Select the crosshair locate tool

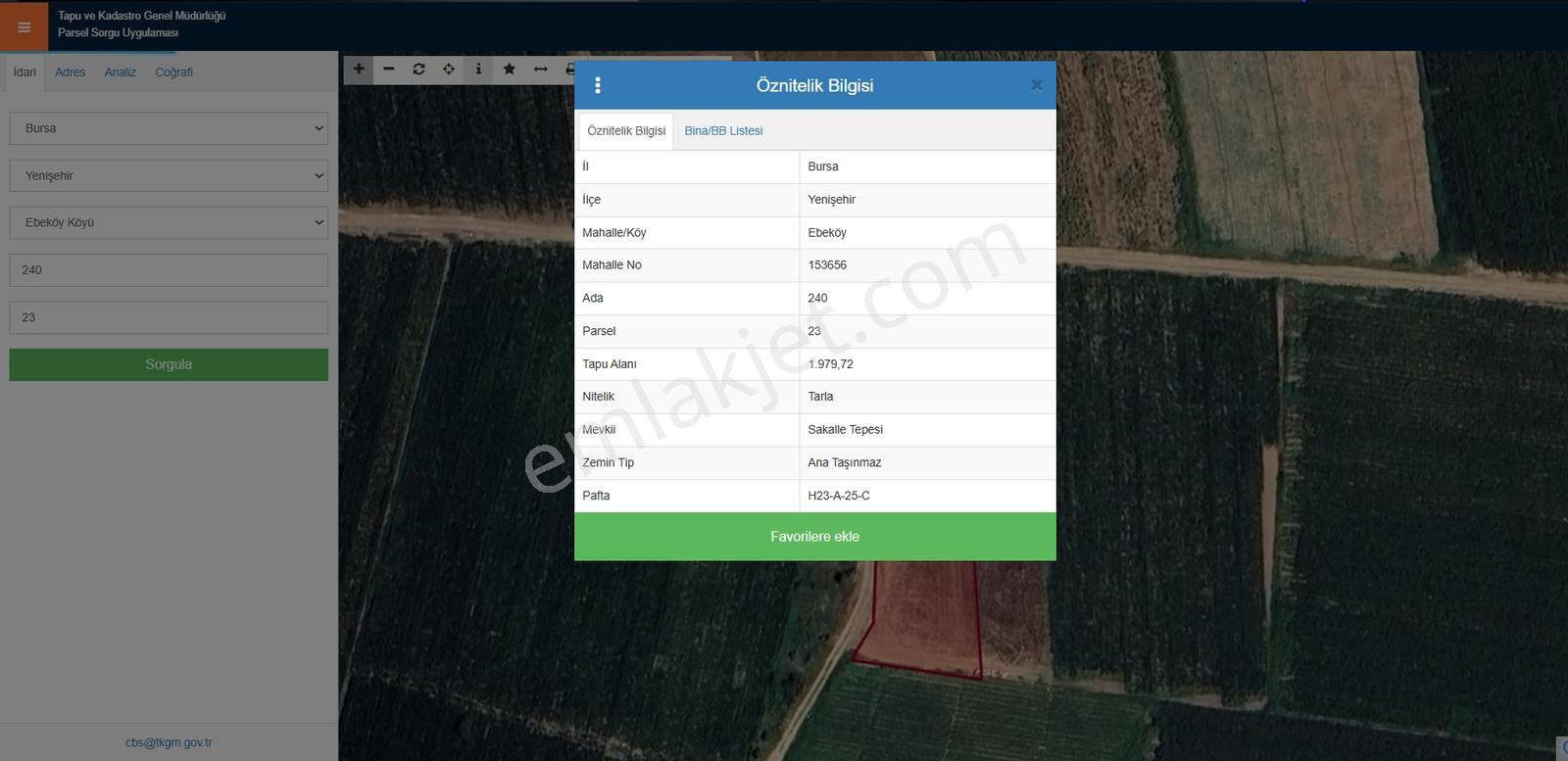click(x=449, y=69)
